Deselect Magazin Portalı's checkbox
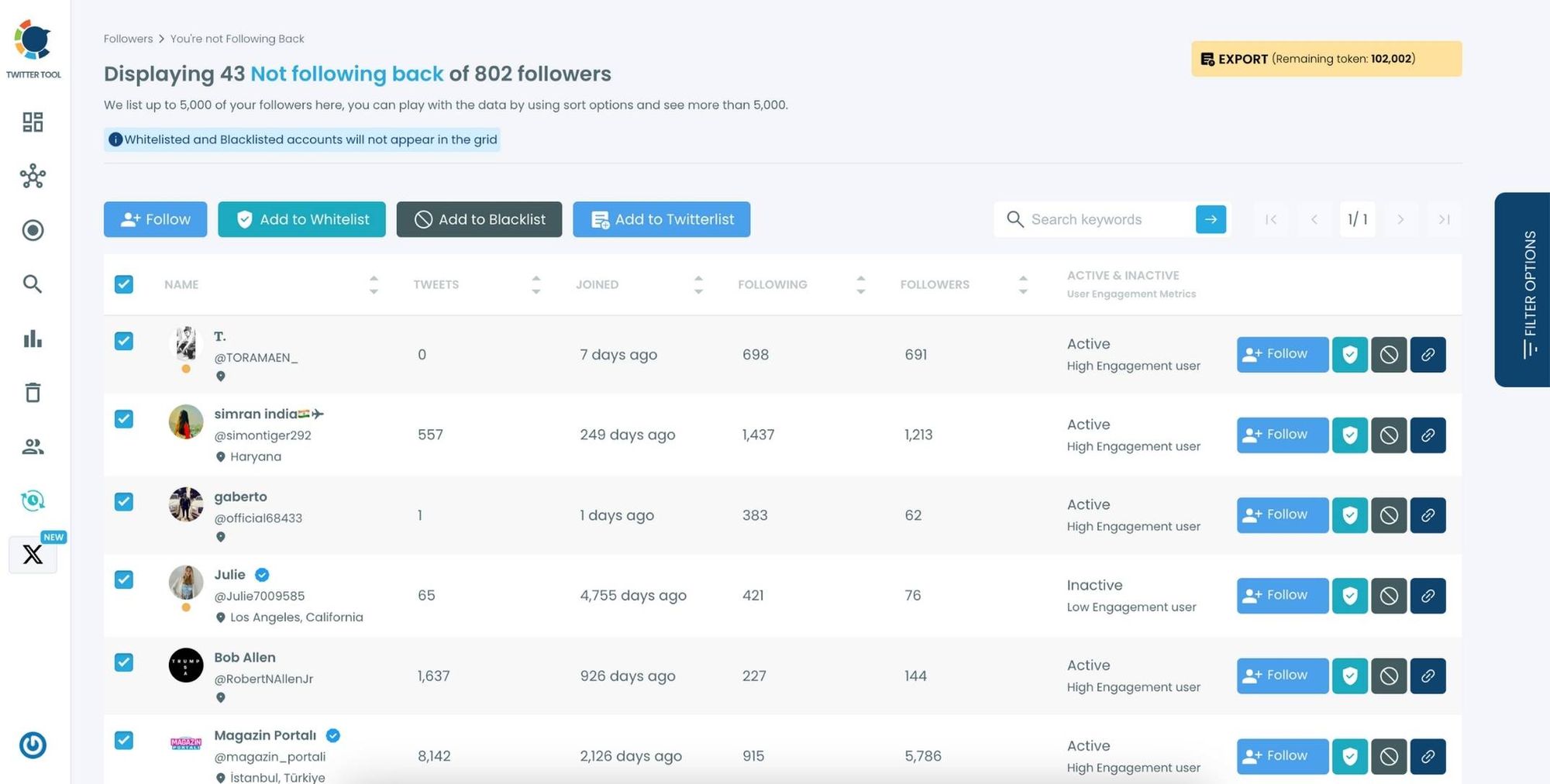The width and height of the screenshot is (1550, 784). pyautogui.click(x=124, y=741)
